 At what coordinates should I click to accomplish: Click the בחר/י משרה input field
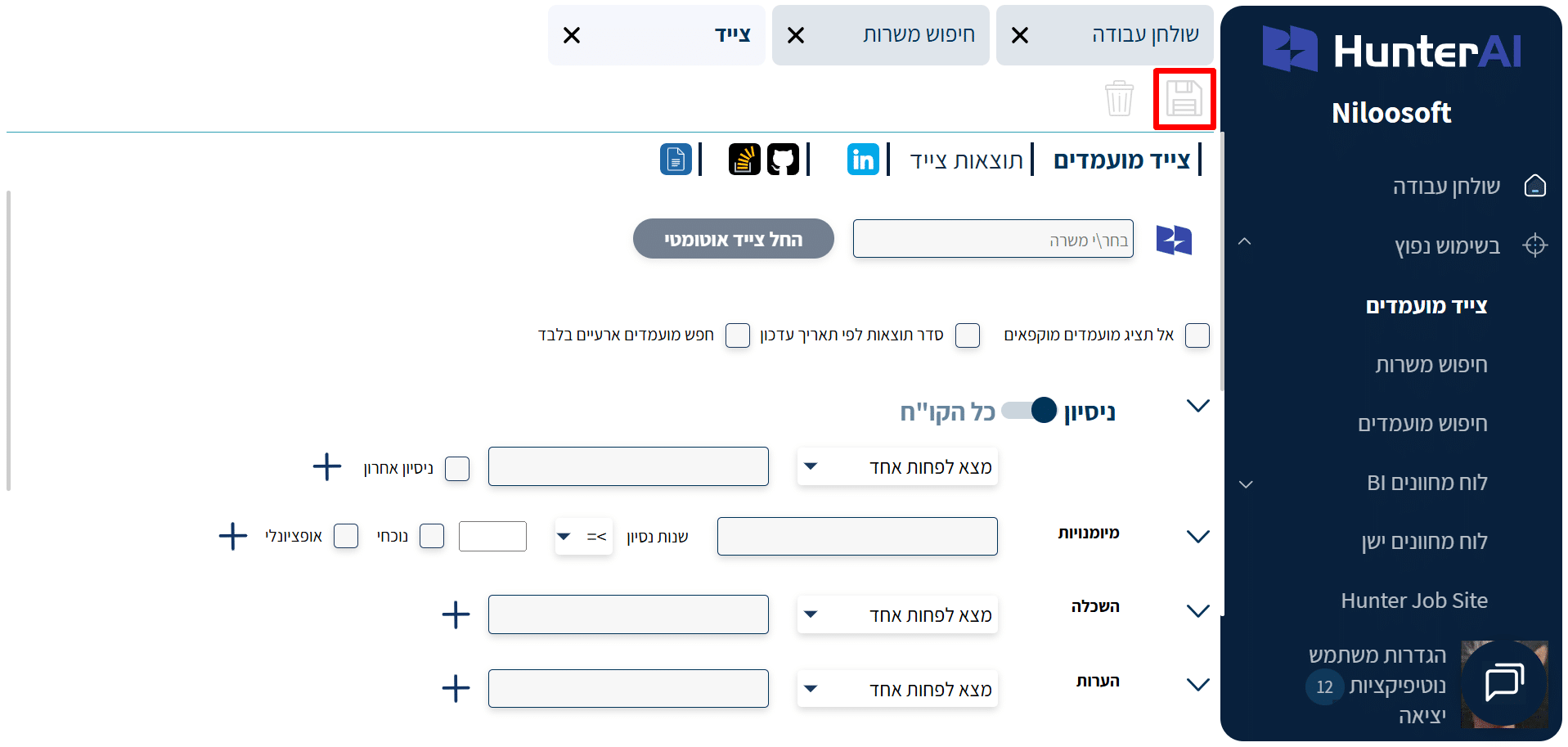pos(992,239)
